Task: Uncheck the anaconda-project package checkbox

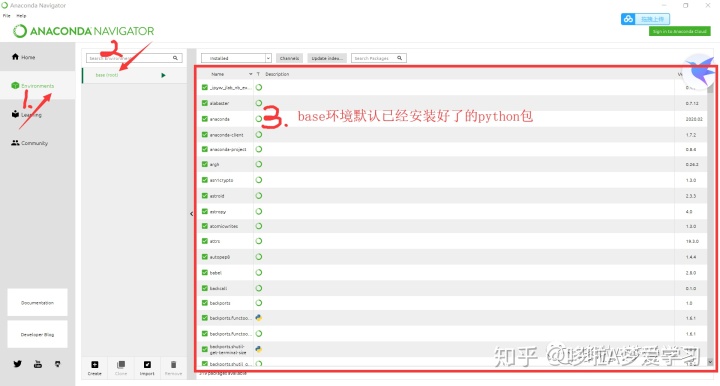Action: pyautogui.click(x=205, y=149)
